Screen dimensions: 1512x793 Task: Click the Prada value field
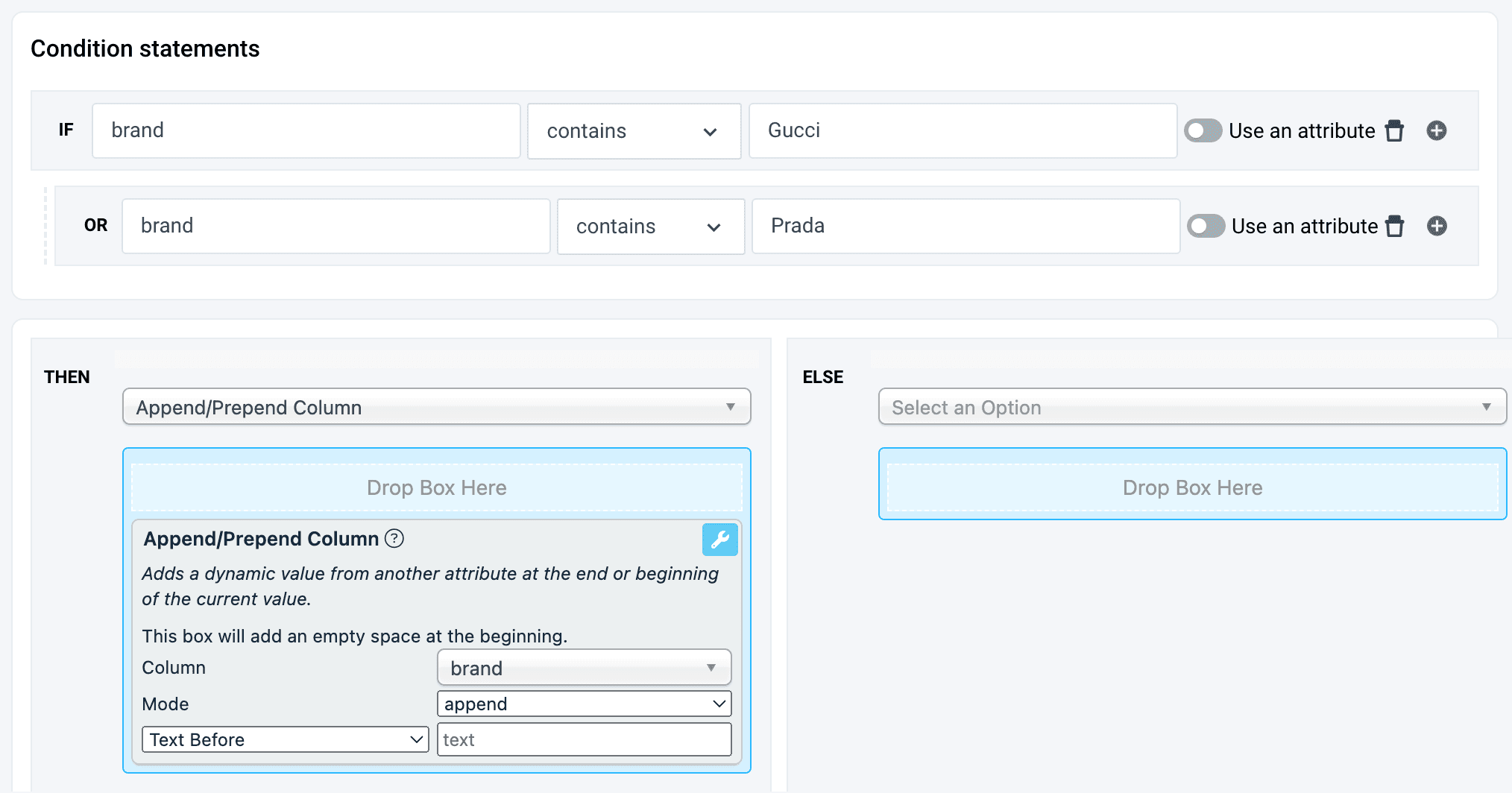(x=965, y=227)
